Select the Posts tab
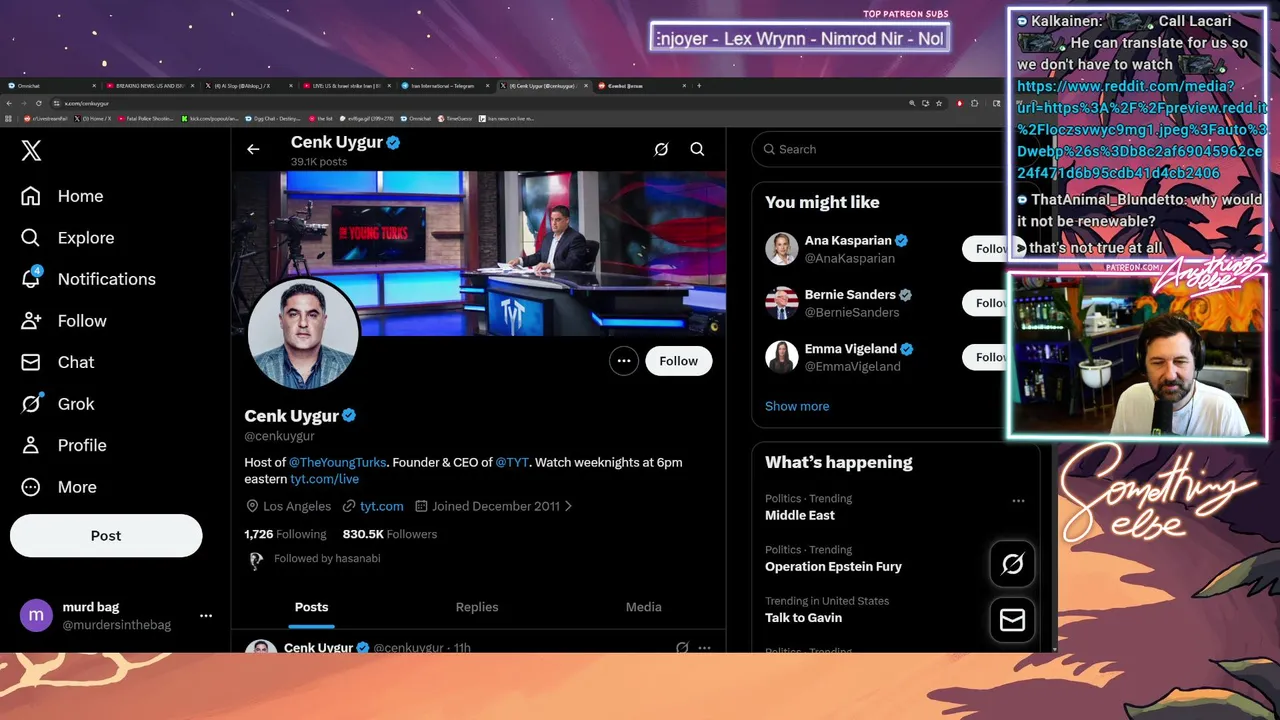 [311, 607]
